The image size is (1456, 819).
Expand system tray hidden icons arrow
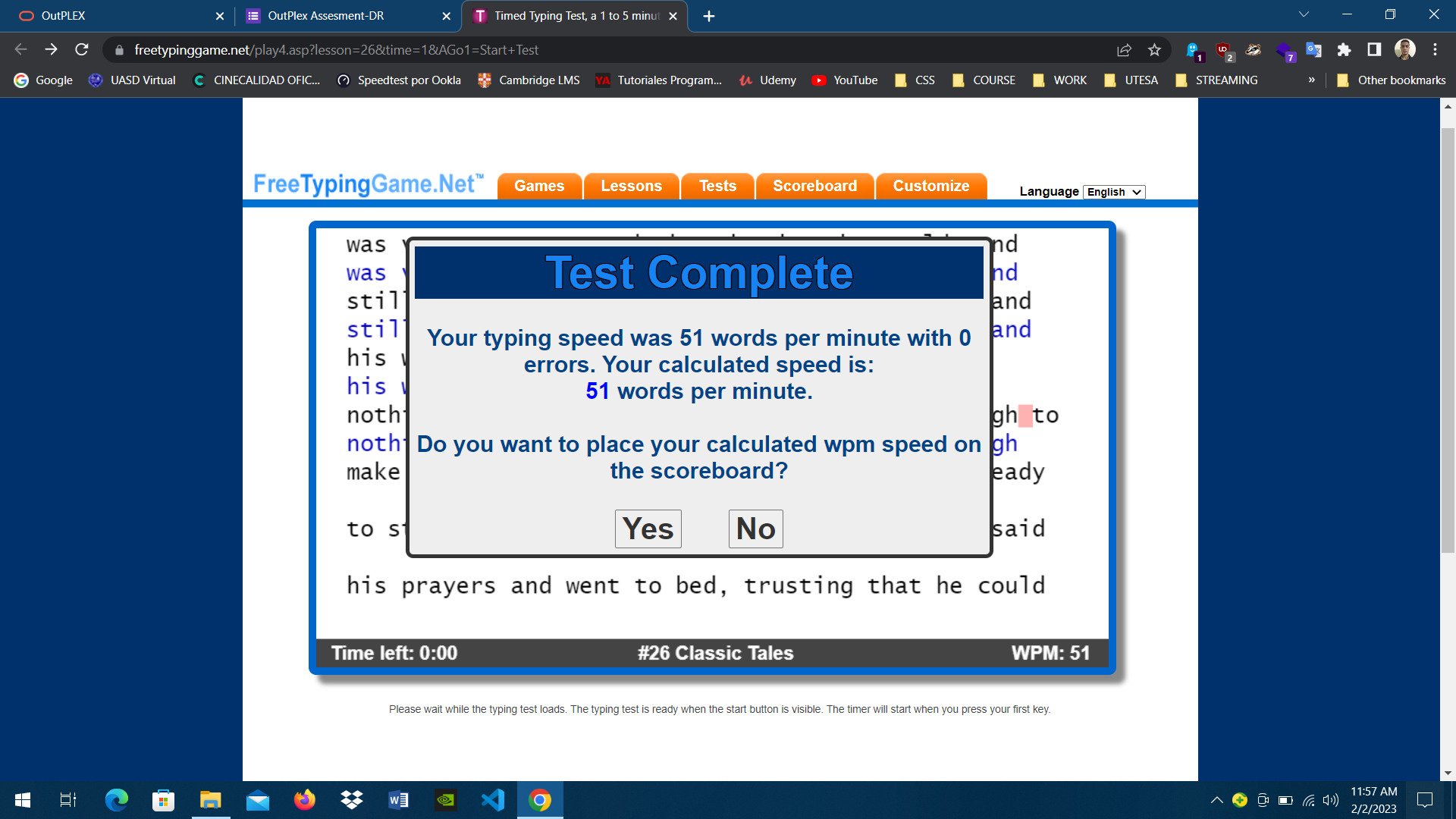coord(1216,800)
